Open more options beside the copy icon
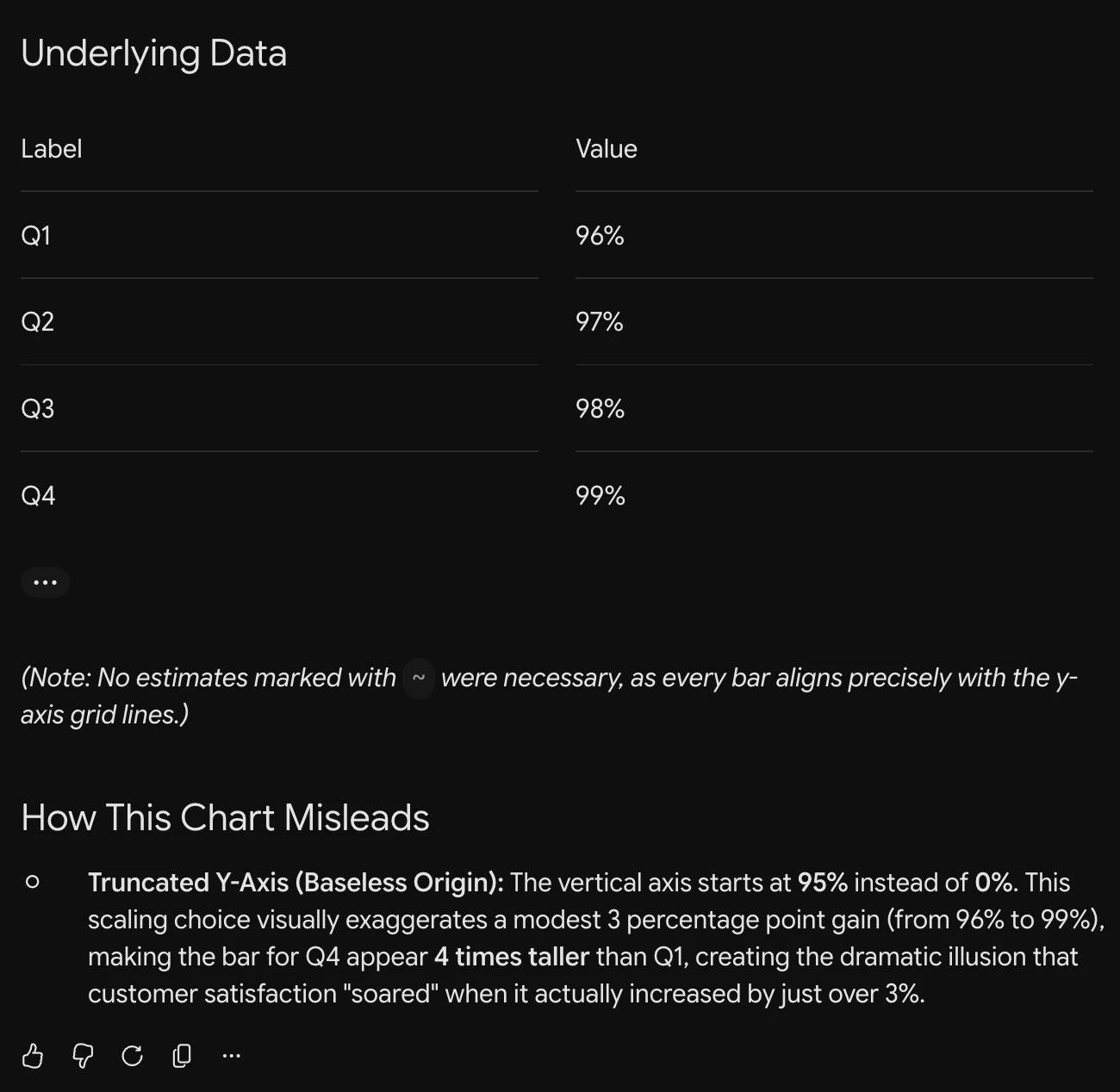 [x=232, y=1055]
